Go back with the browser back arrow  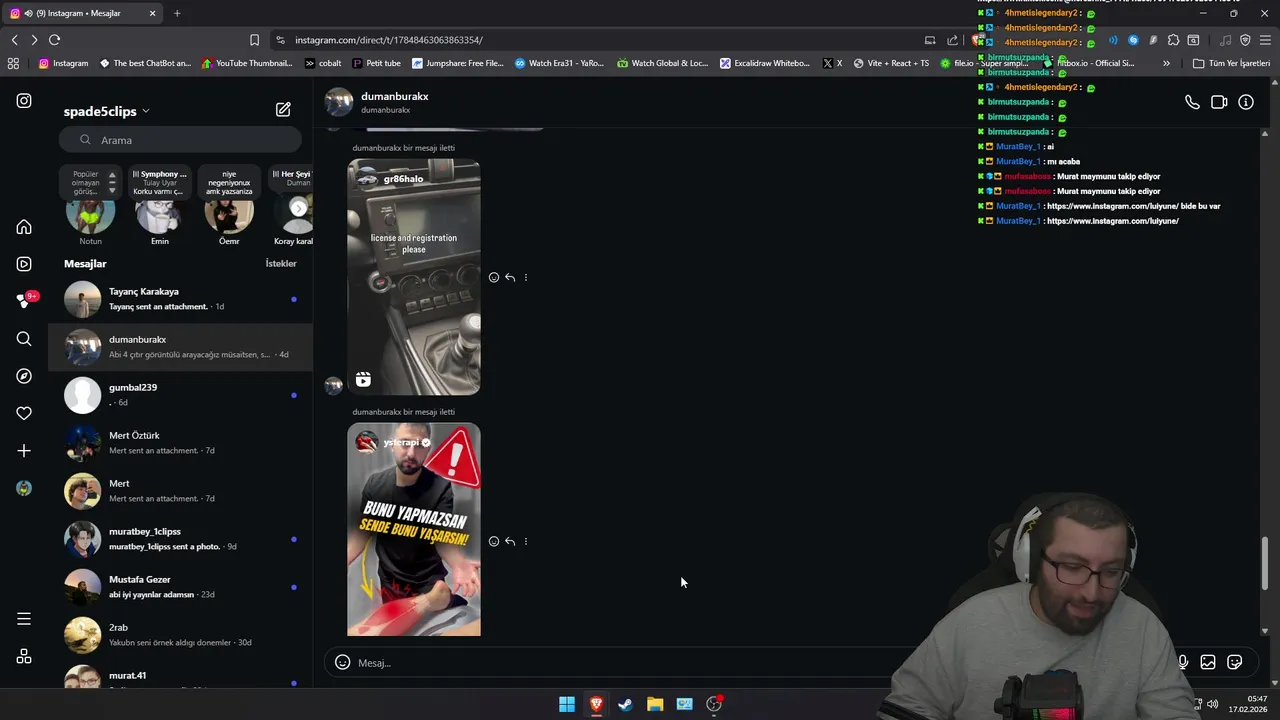[x=14, y=40]
